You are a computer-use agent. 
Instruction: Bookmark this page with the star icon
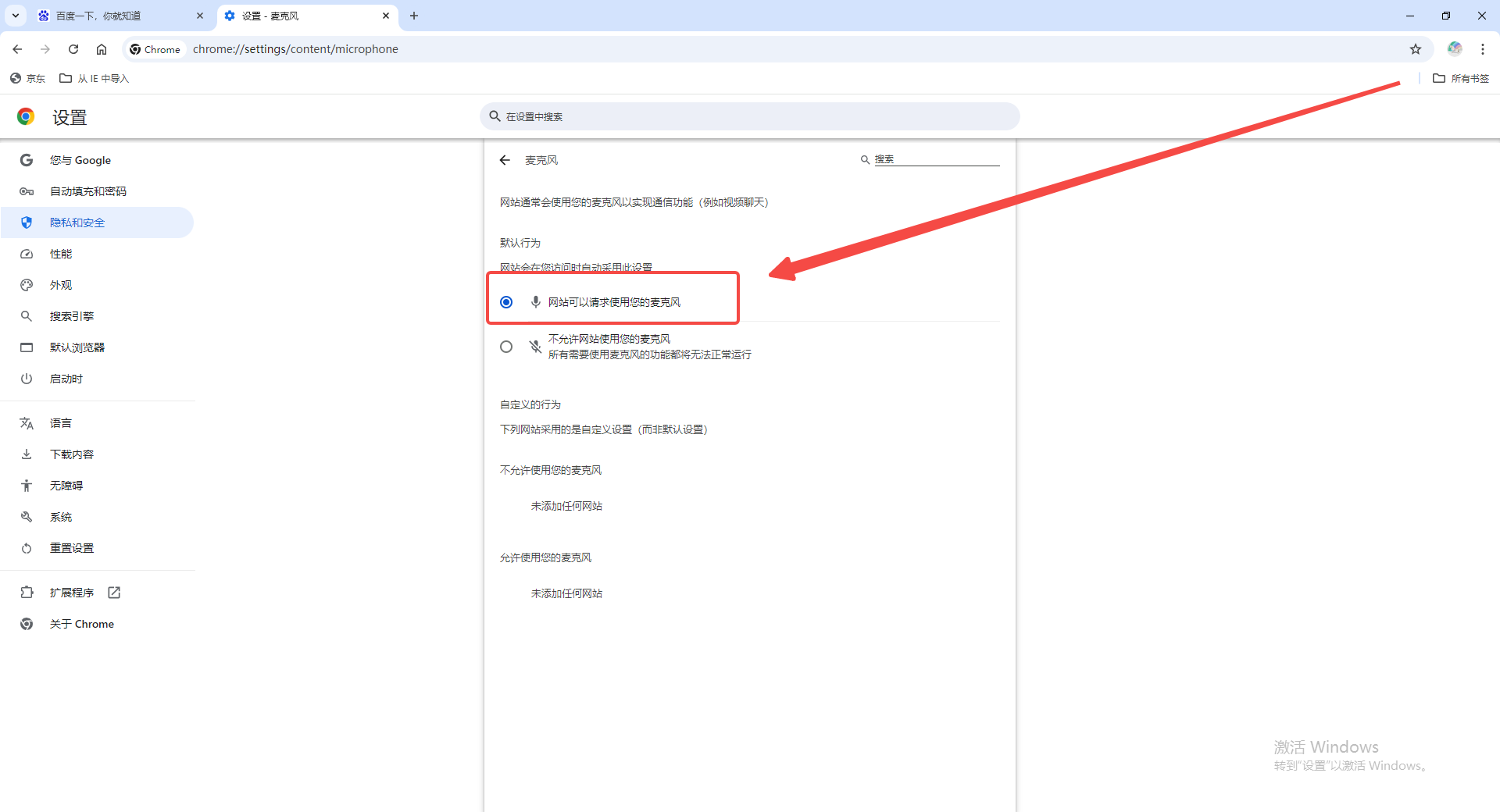1416,49
